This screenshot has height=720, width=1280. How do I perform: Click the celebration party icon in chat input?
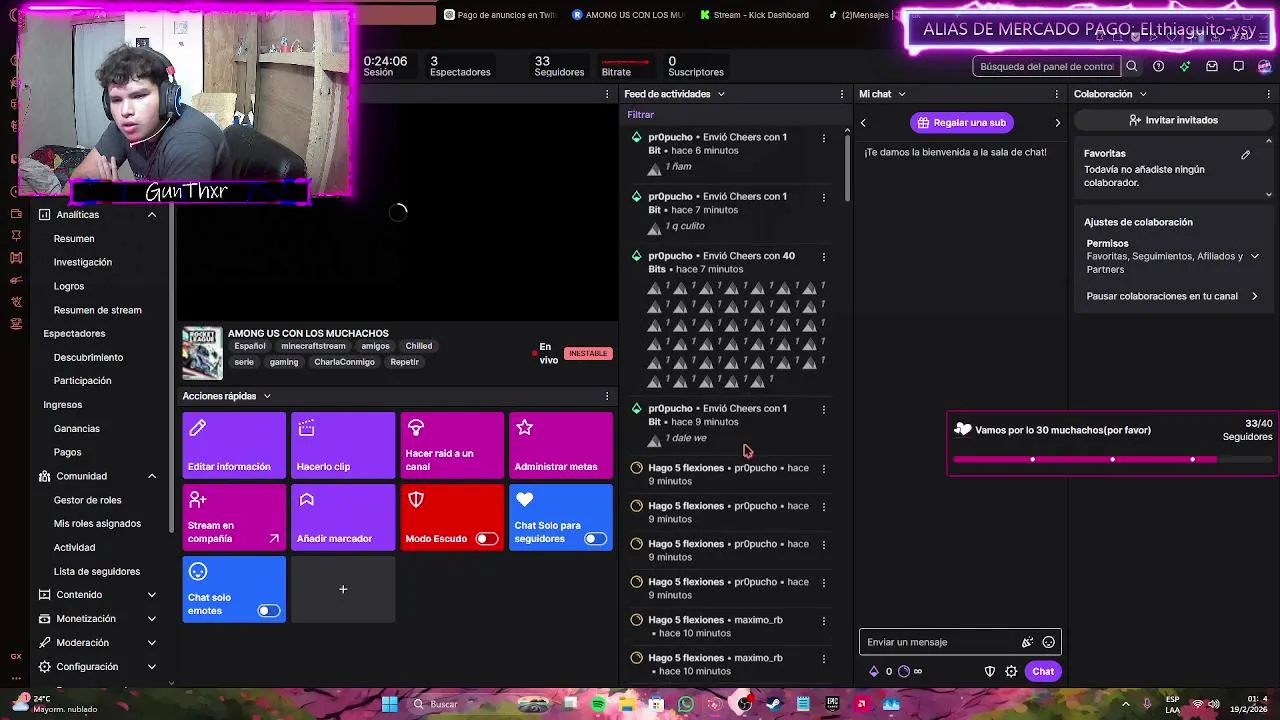[x=1027, y=642]
